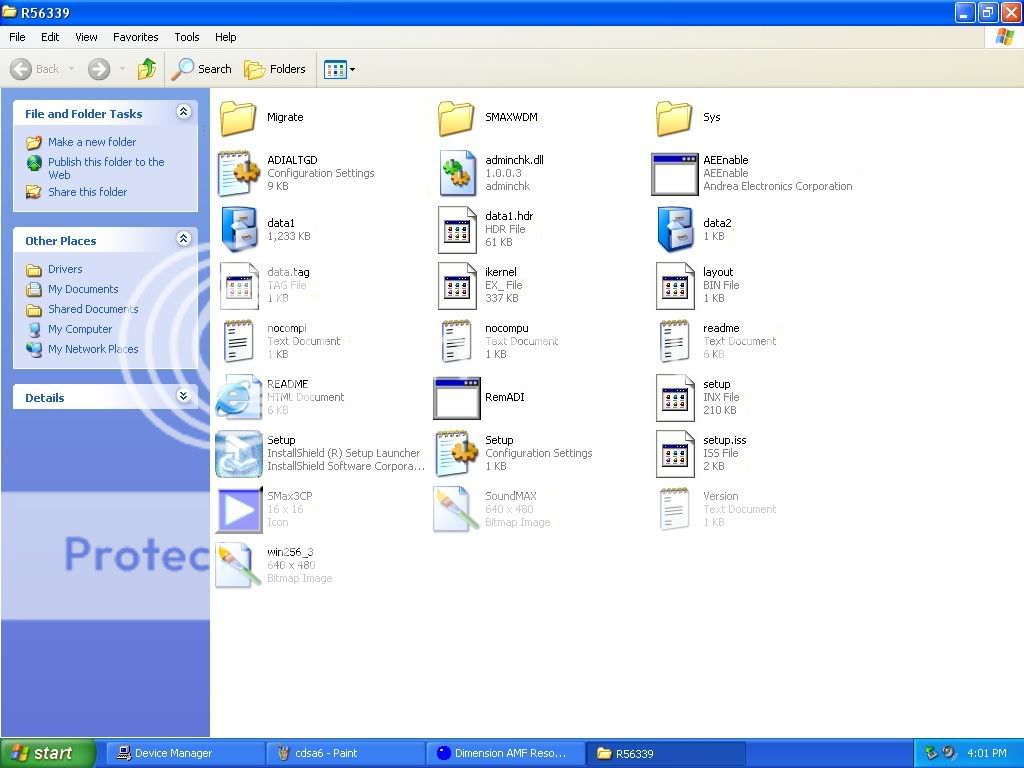Switch to Device Manager in taskbar

pyautogui.click(x=173, y=753)
